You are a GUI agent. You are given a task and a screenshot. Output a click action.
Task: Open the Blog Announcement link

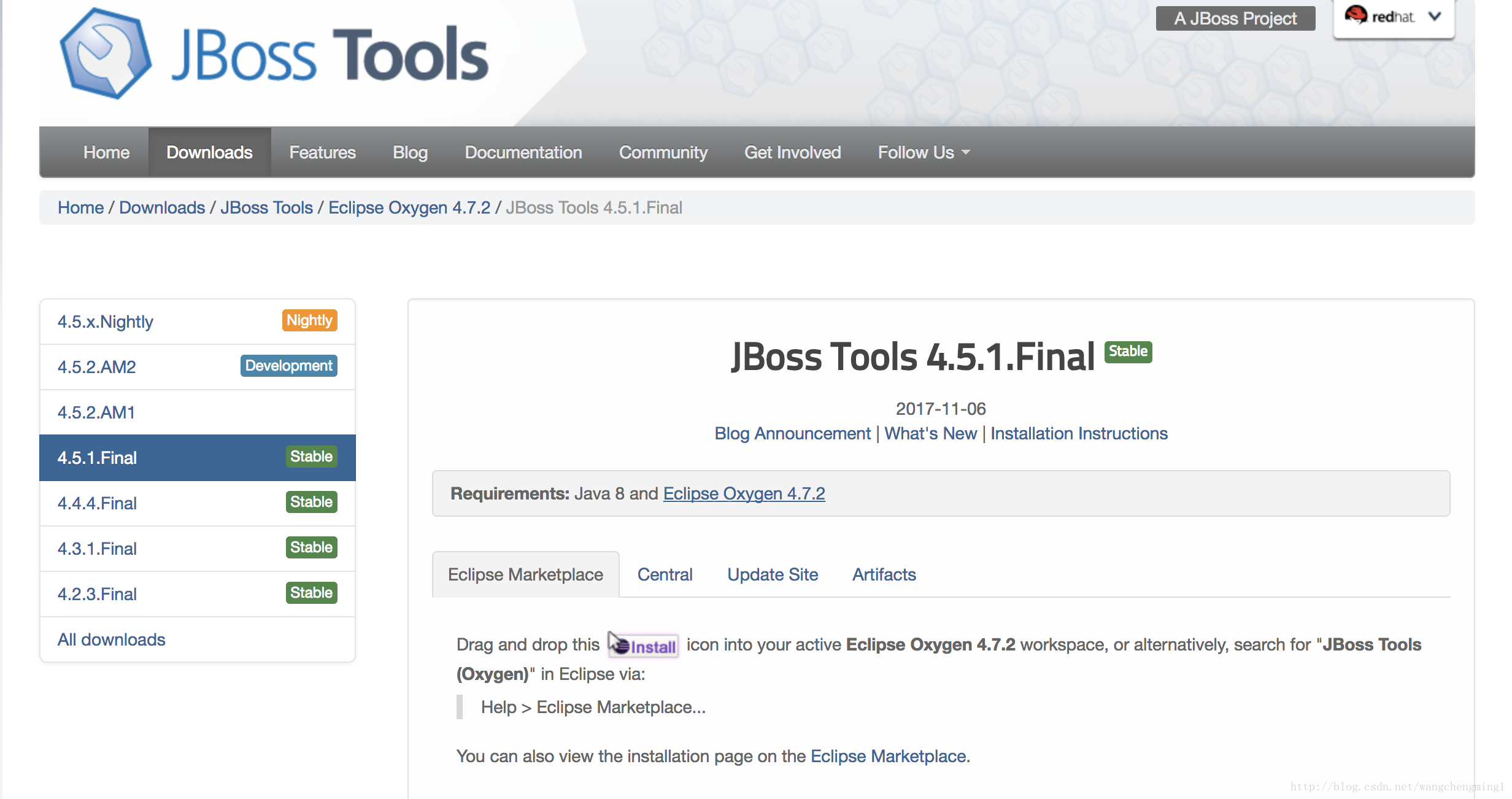point(792,433)
